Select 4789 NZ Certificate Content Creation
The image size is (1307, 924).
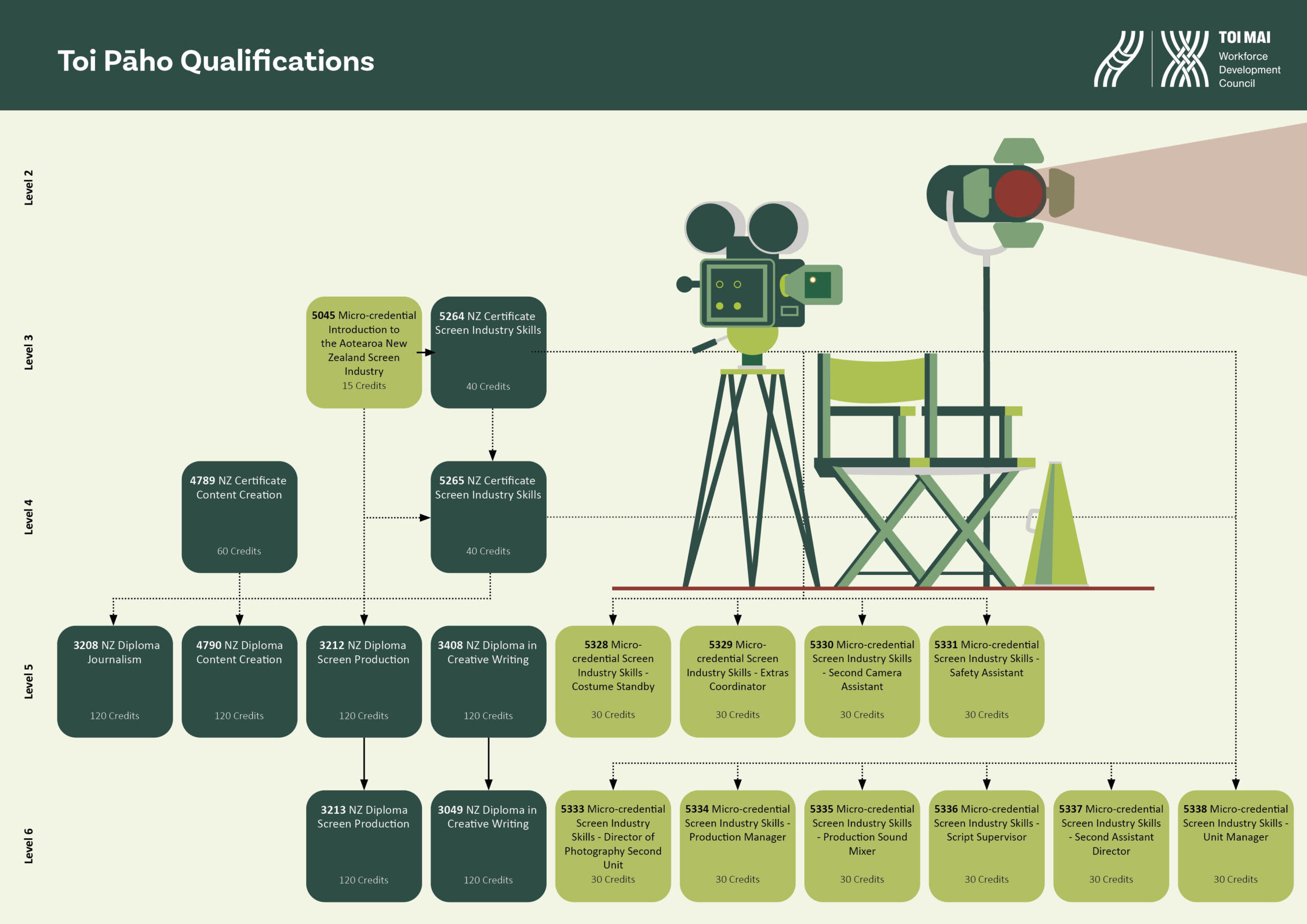pos(239,517)
